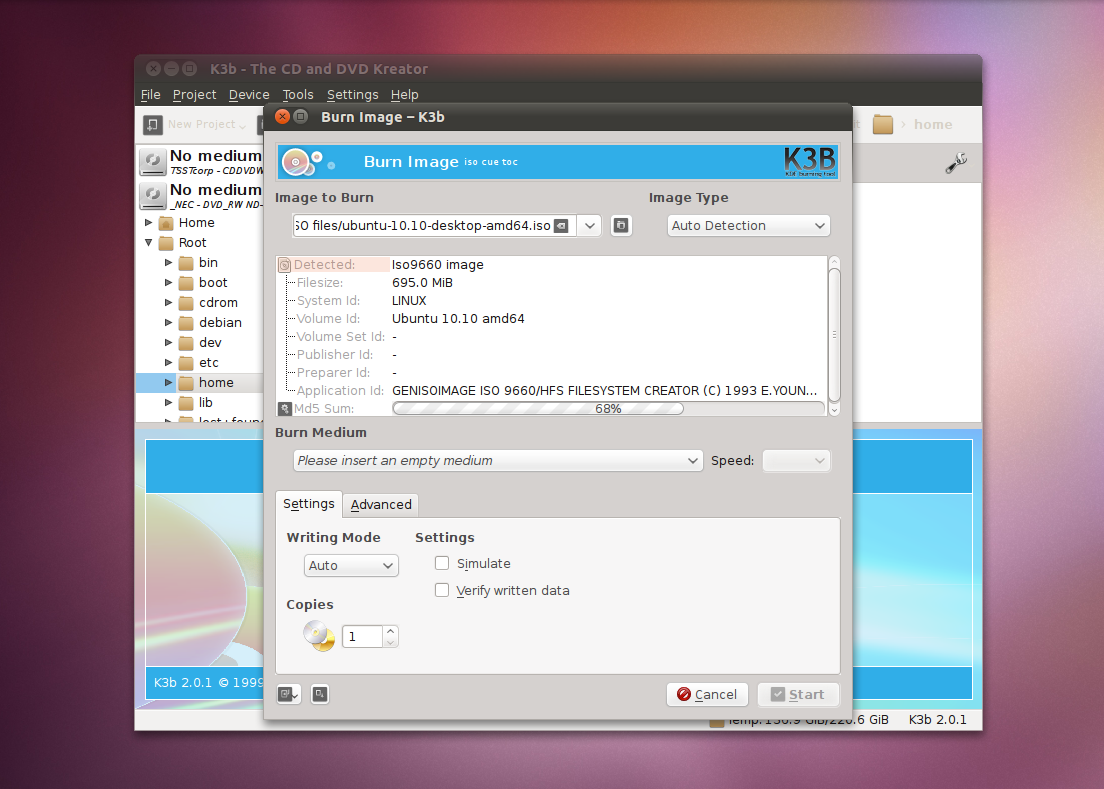Open the File menu in K3b main window

150,94
